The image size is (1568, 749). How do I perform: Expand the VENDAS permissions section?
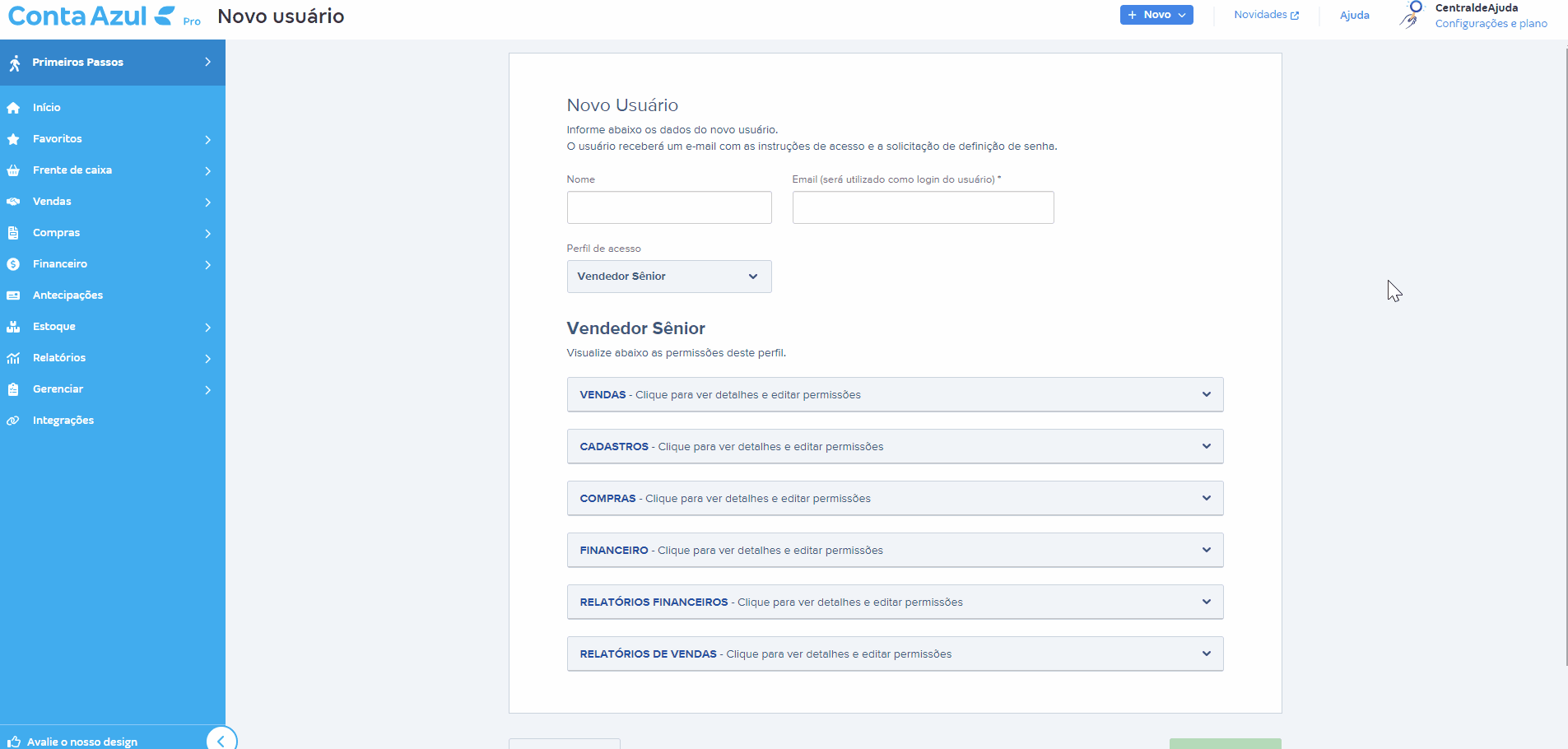(895, 395)
